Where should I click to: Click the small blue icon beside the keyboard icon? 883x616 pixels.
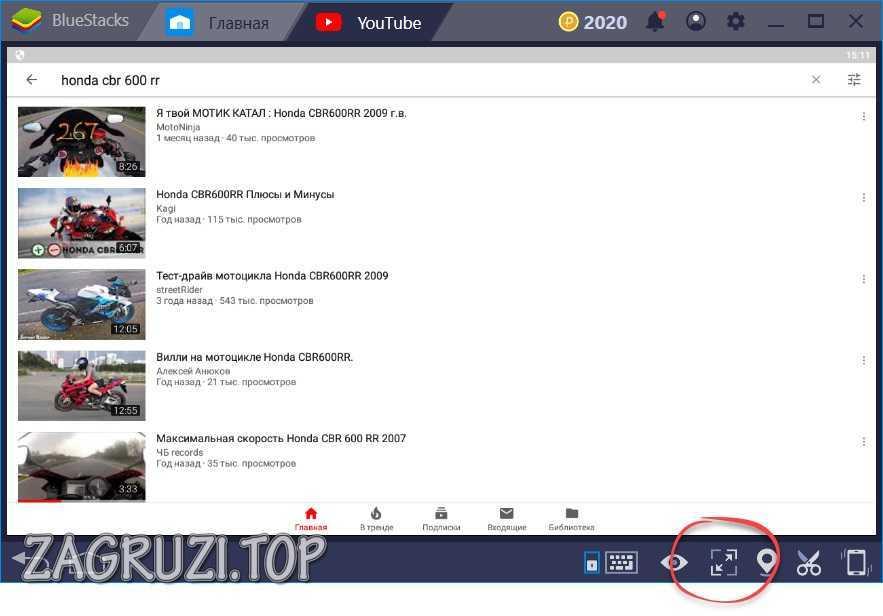coord(591,563)
